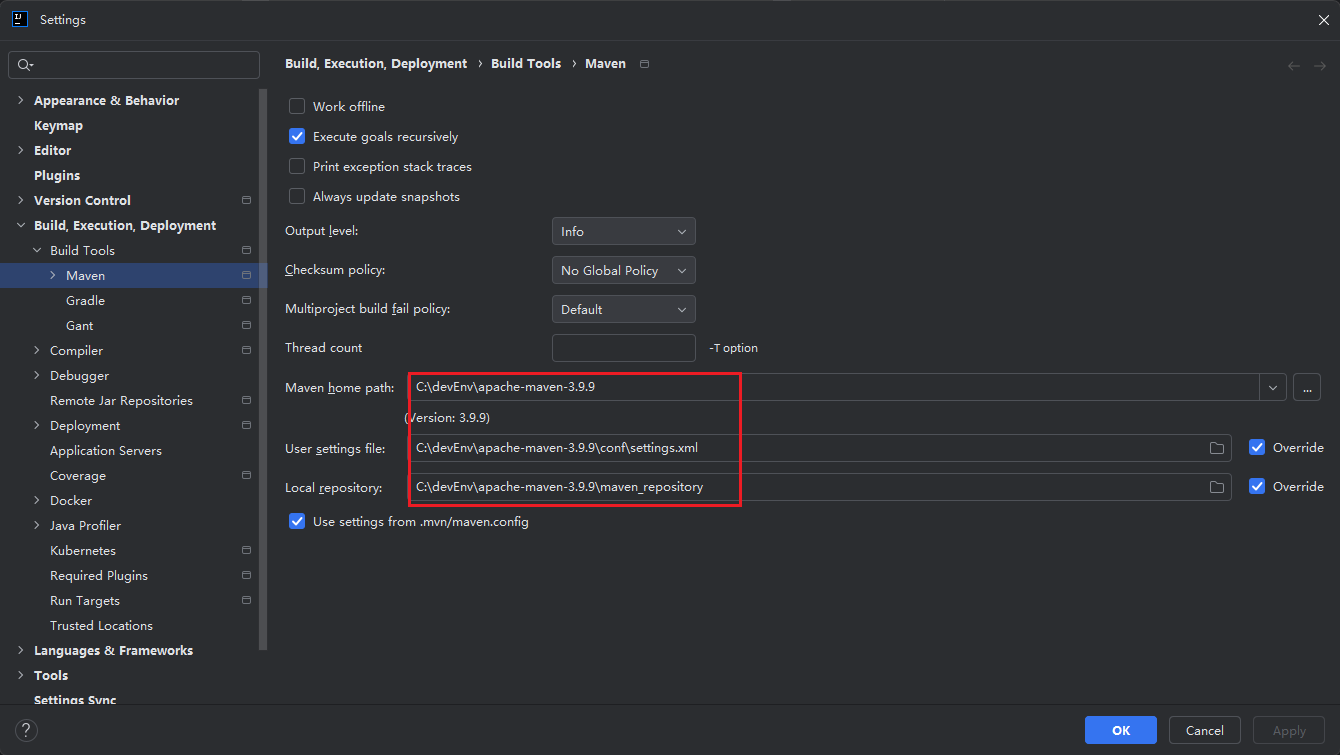Screen dimensions: 1340x755
Task: Collapse the Build Tools node
Action: point(37,251)
